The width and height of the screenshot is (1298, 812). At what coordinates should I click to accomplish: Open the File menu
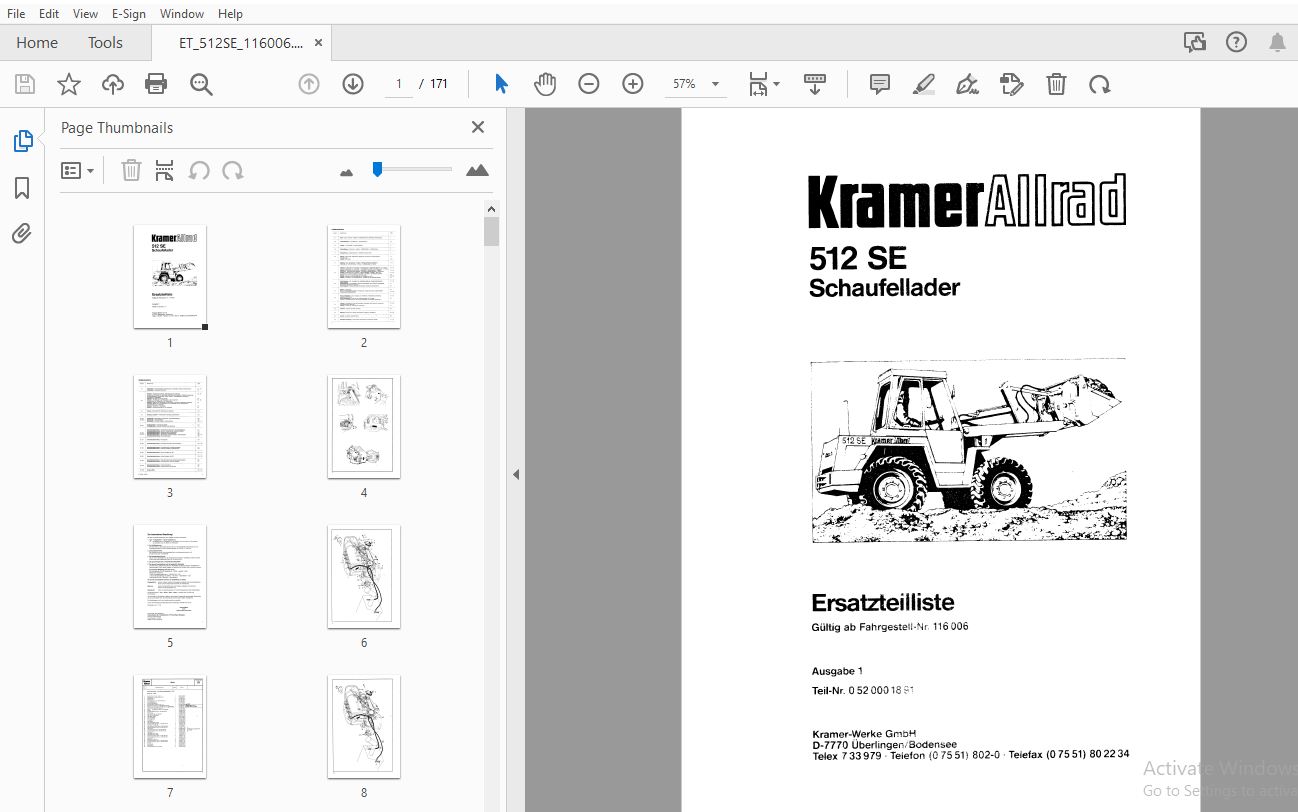(16, 13)
